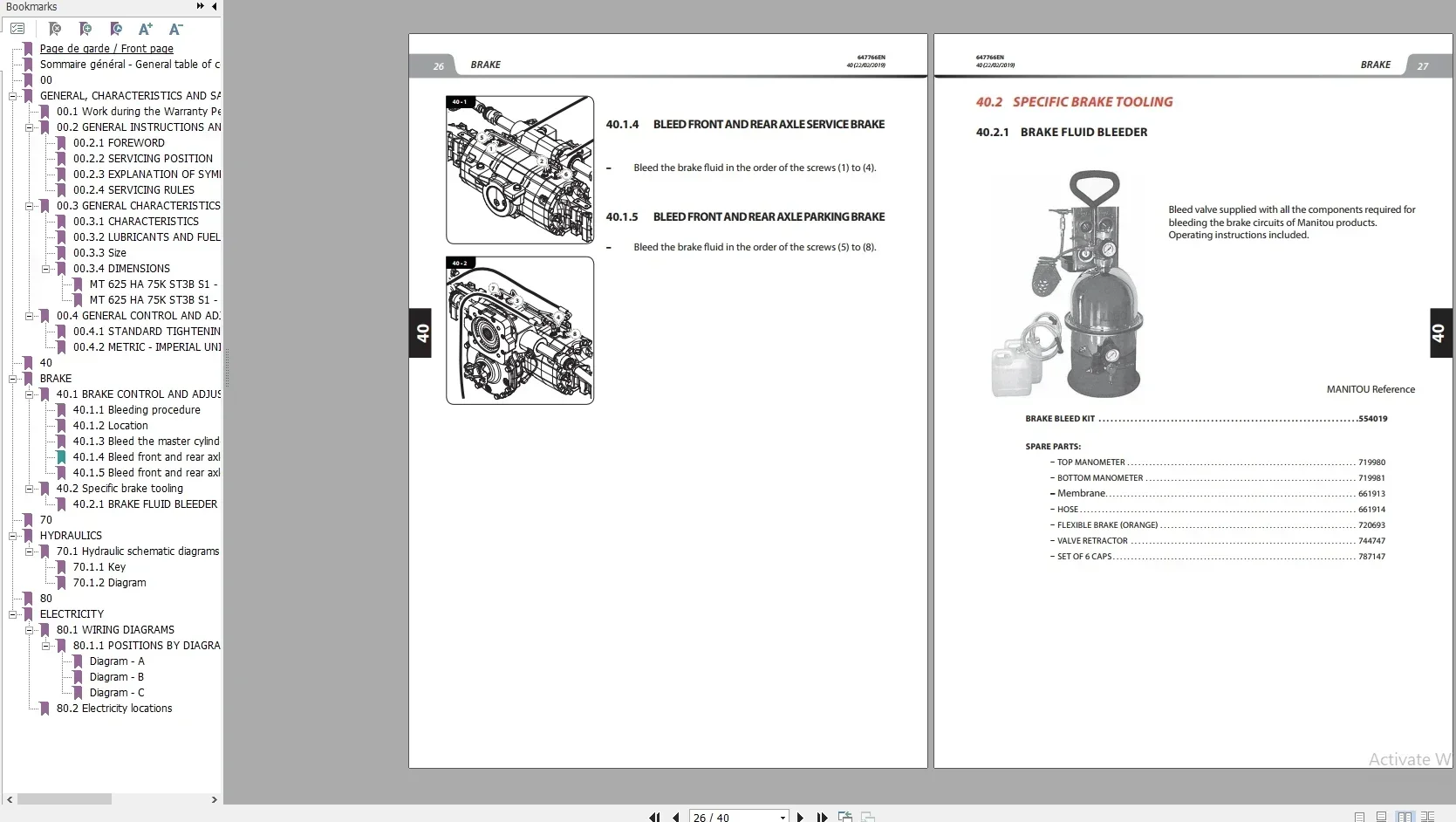
Task: Decrease bookmark text size with A- icon
Action: pyautogui.click(x=176, y=29)
